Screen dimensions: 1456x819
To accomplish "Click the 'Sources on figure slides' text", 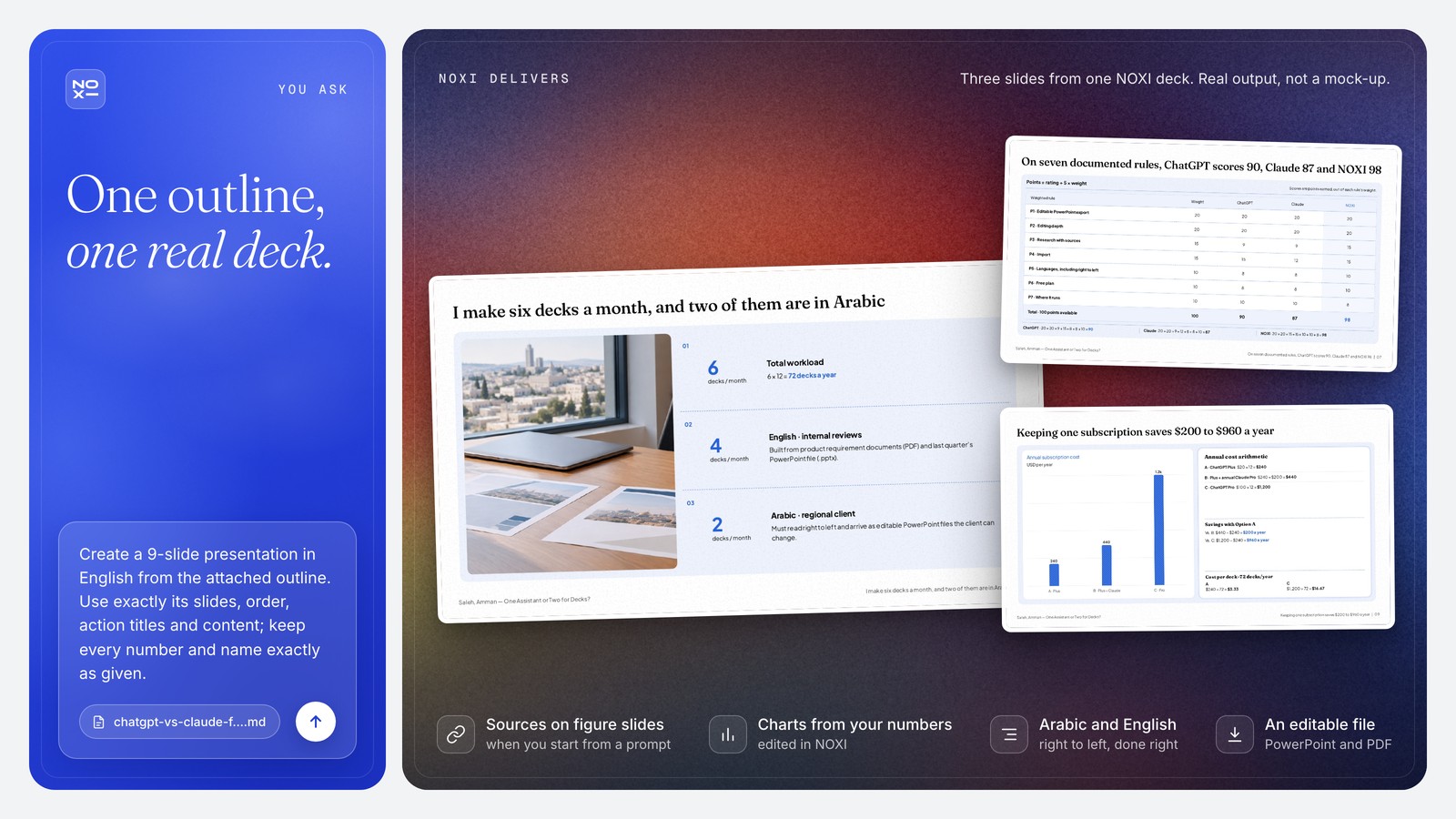I will click(575, 724).
